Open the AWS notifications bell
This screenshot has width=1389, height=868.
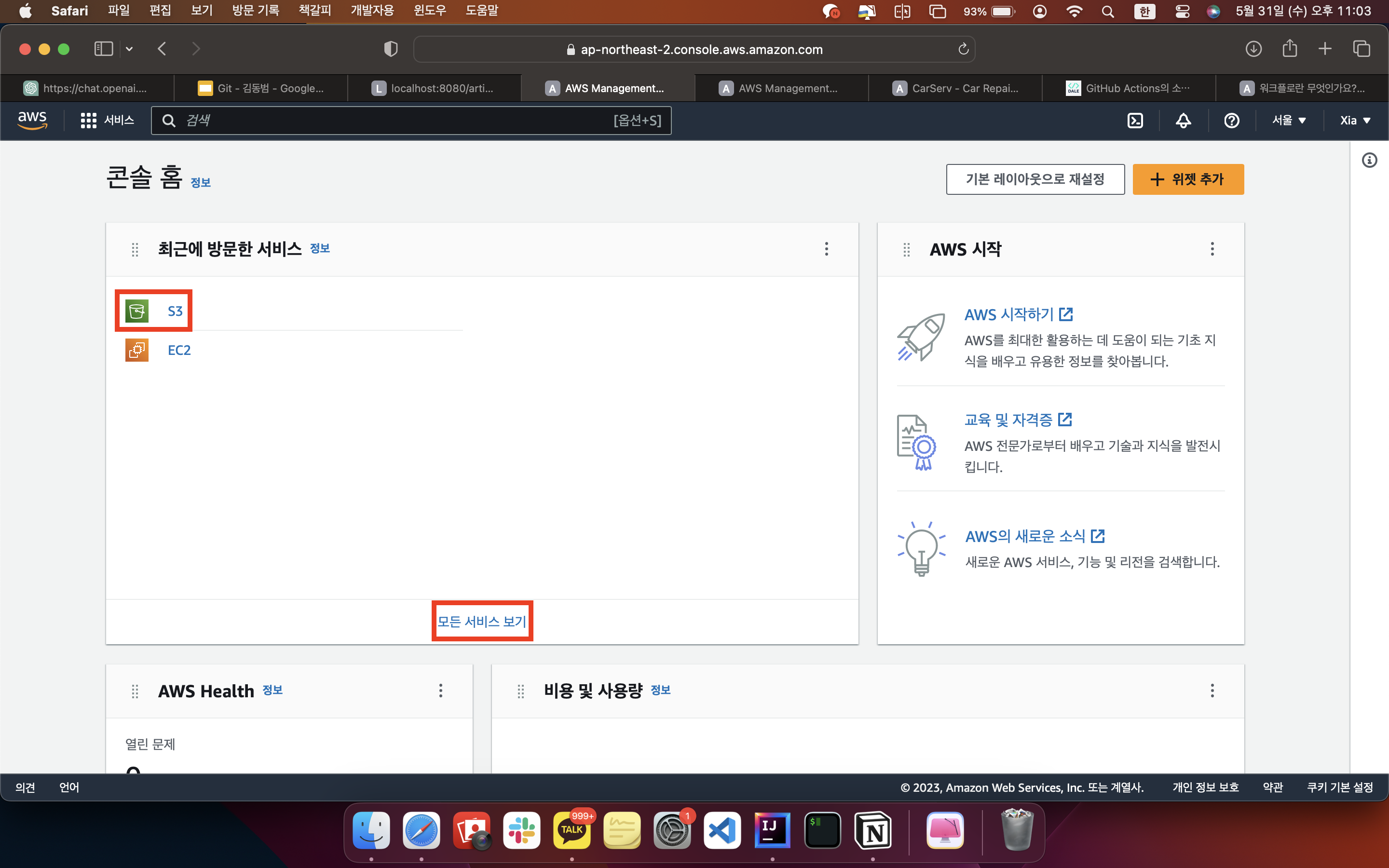point(1183,121)
